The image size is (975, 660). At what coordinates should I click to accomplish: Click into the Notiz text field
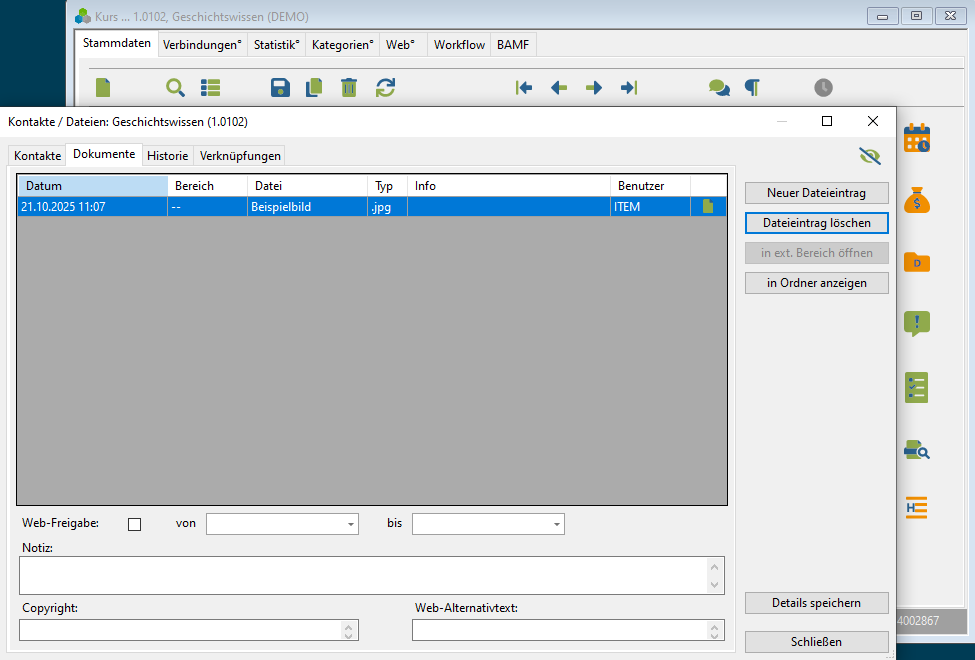click(372, 575)
